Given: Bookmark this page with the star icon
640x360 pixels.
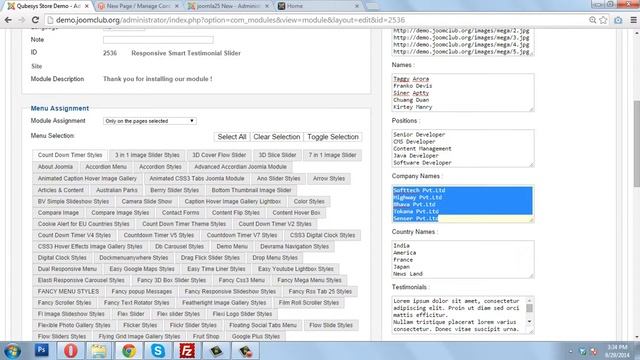Looking at the screenshot, I should tap(603, 20).
